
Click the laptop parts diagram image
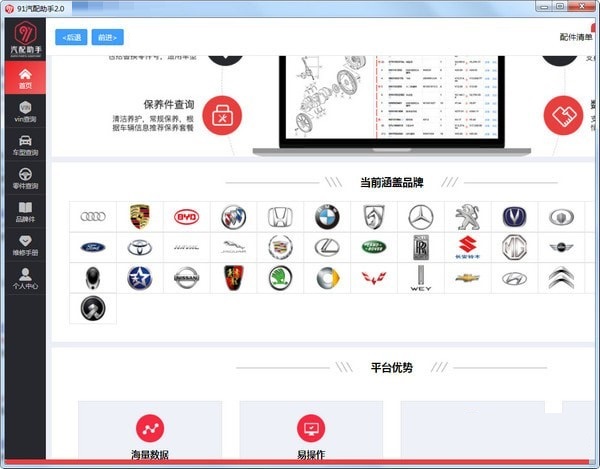tap(392, 106)
